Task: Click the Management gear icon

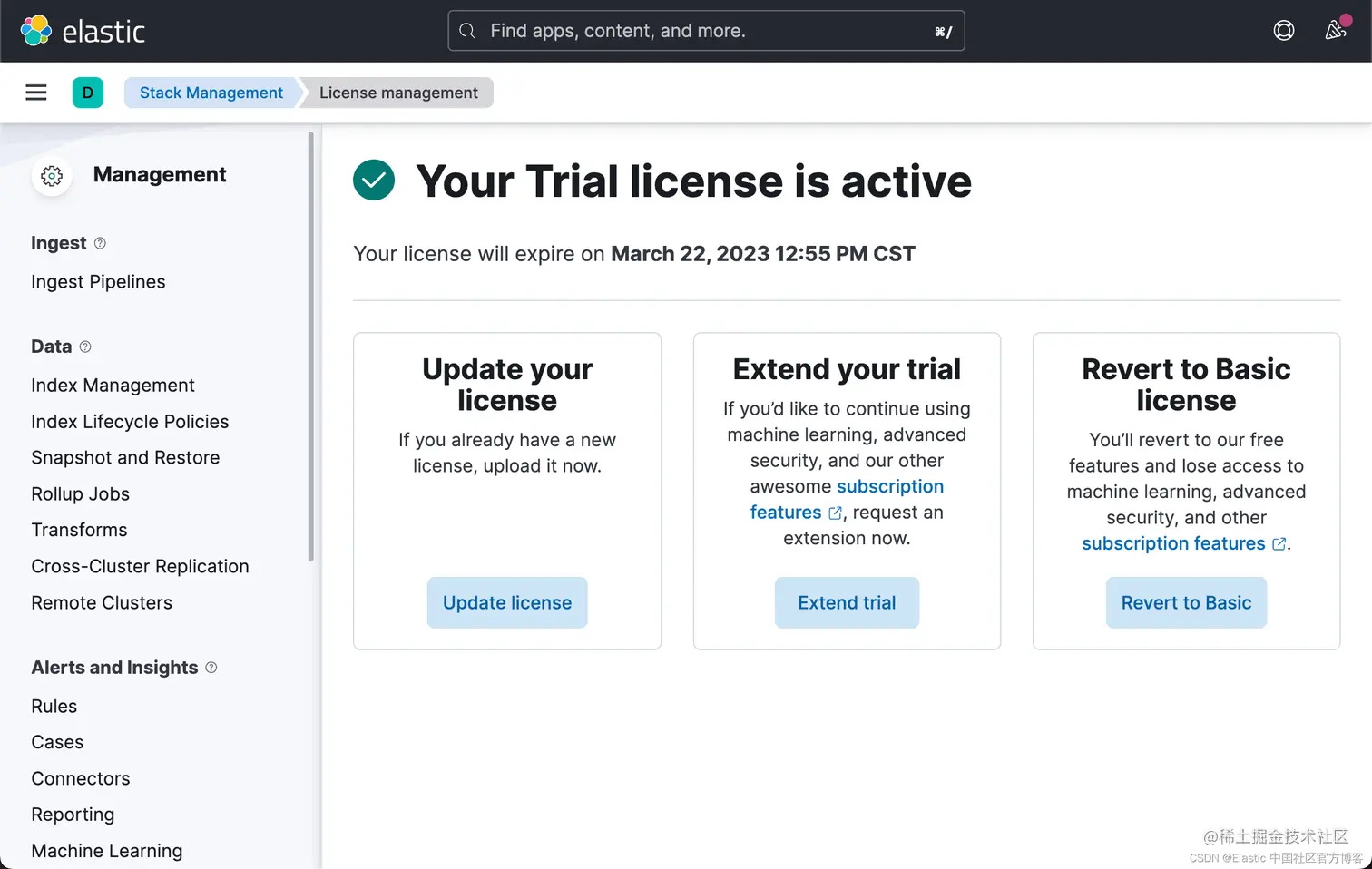Action: coord(52,175)
